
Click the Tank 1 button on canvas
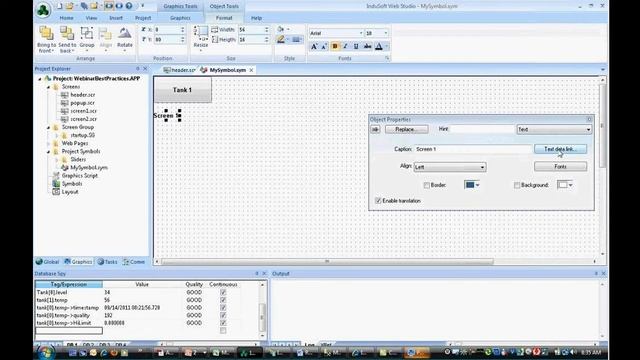click(182, 90)
